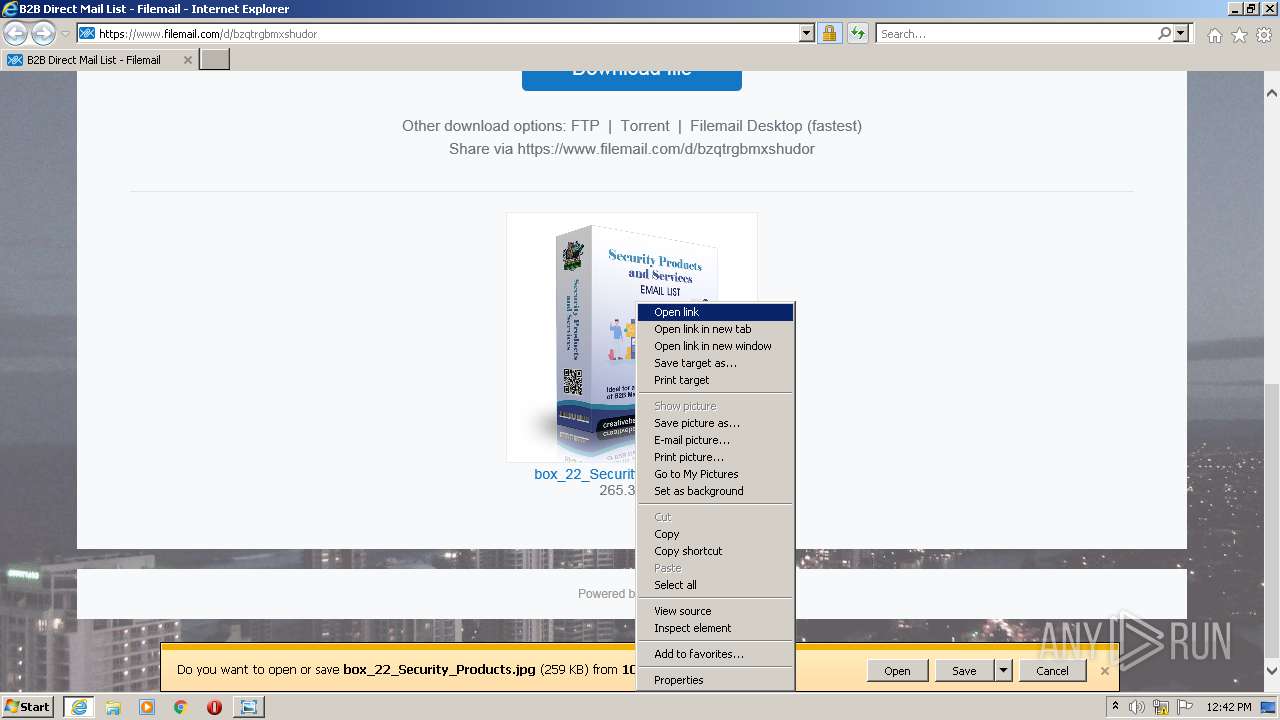Open the media player taskbar icon
1280x720 pixels.
click(147, 707)
